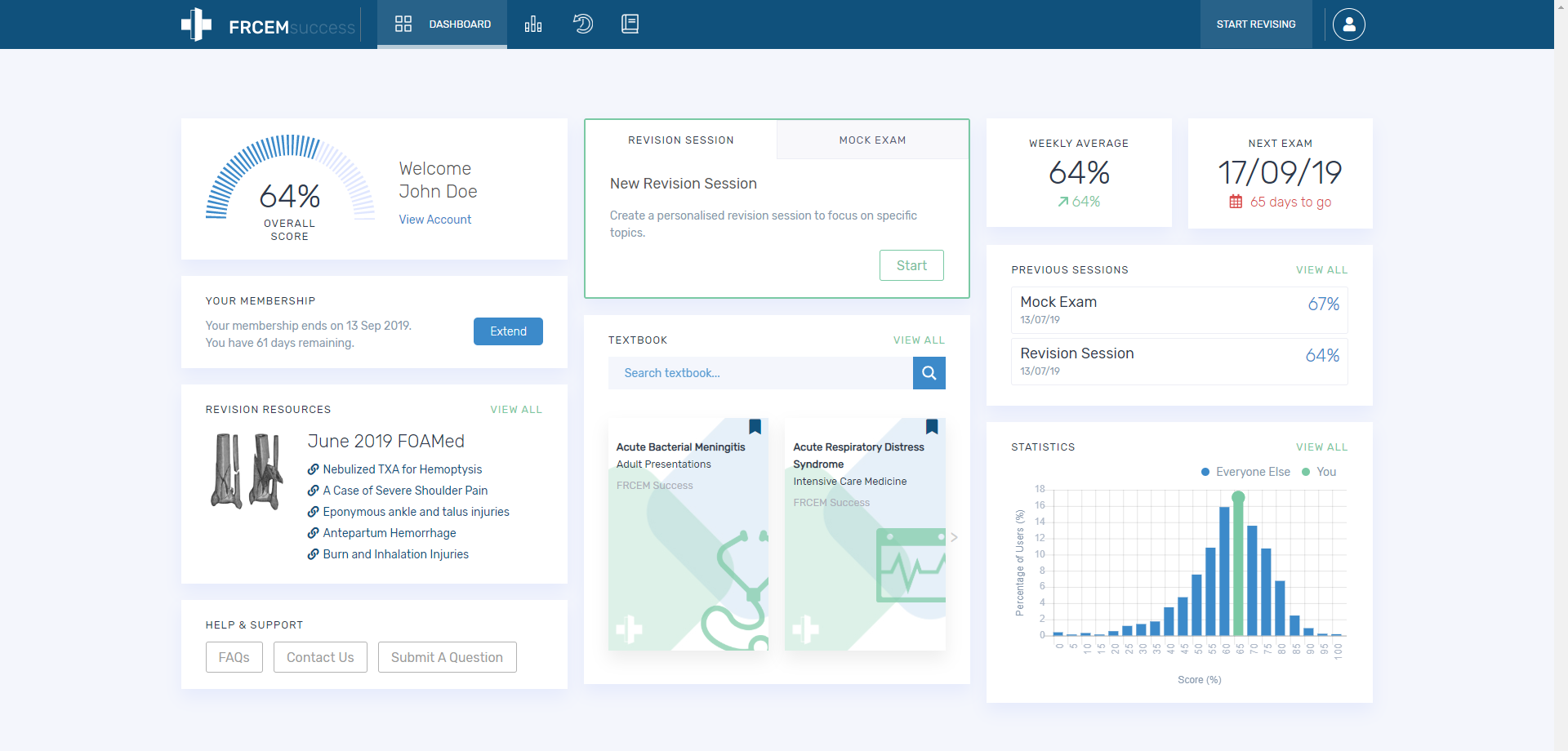The width and height of the screenshot is (1568, 751).
Task: Click the next arrow in textbook carousel
Action: 954,537
